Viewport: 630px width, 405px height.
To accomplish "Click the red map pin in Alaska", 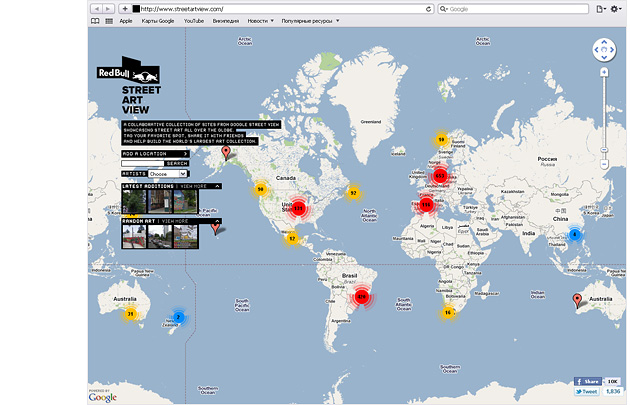I will point(226,152).
